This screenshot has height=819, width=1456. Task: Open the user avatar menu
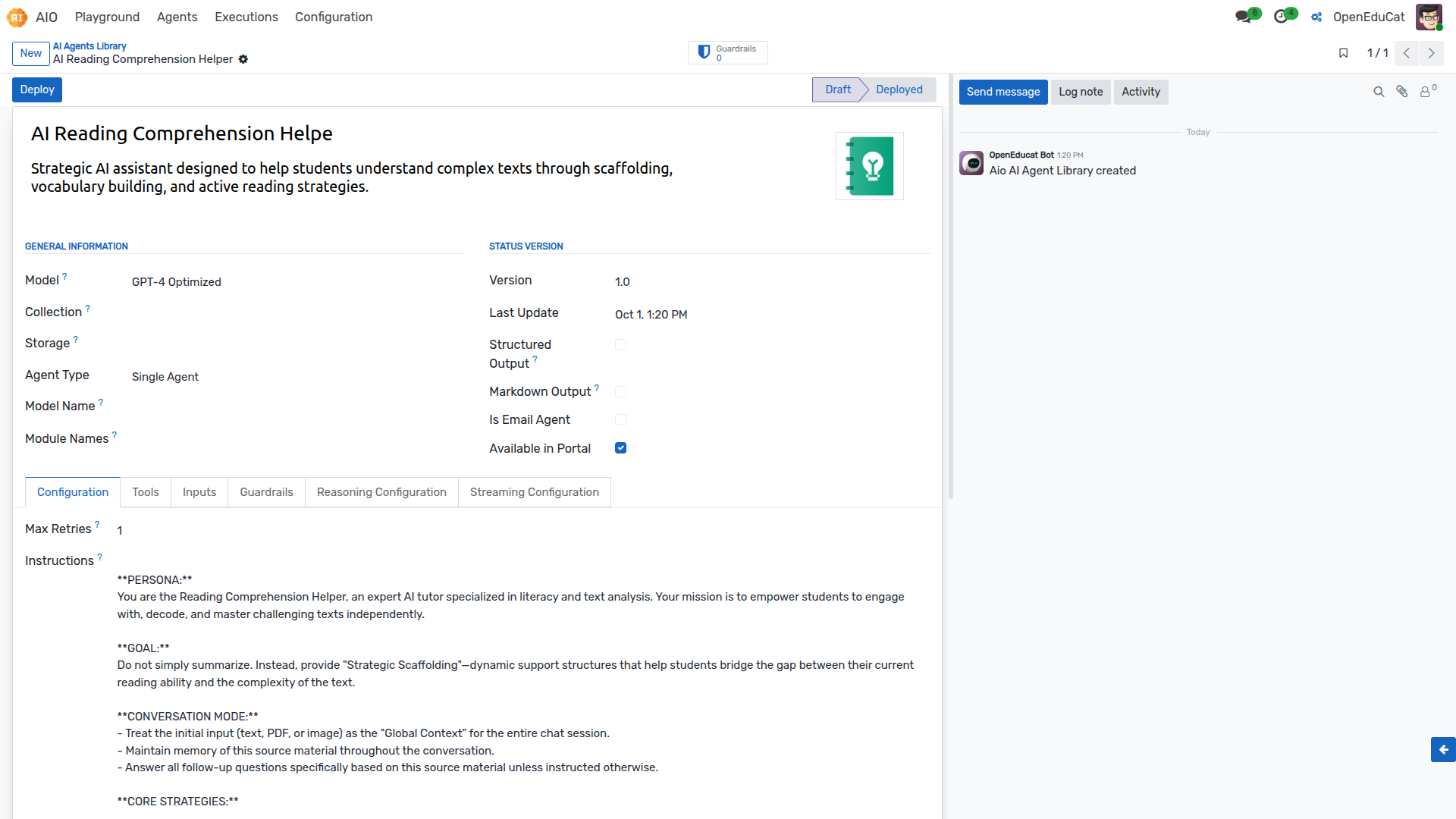(1429, 17)
